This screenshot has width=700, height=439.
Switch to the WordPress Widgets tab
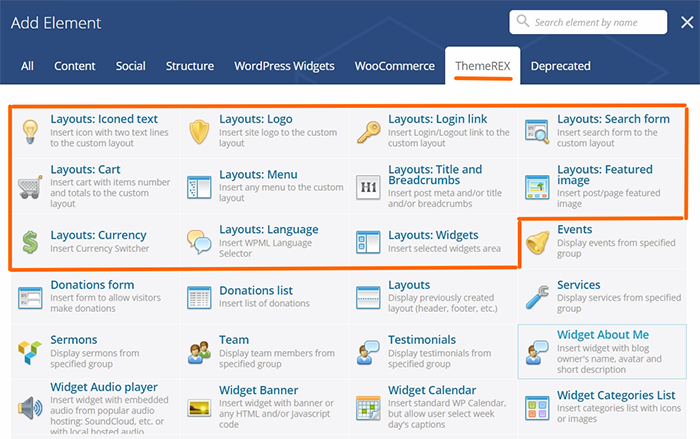coord(284,66)
